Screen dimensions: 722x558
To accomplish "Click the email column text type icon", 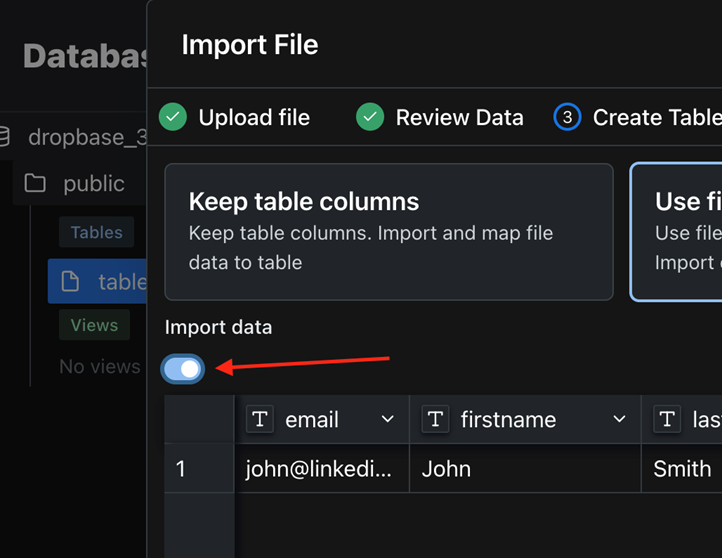I will coord(260,419).
